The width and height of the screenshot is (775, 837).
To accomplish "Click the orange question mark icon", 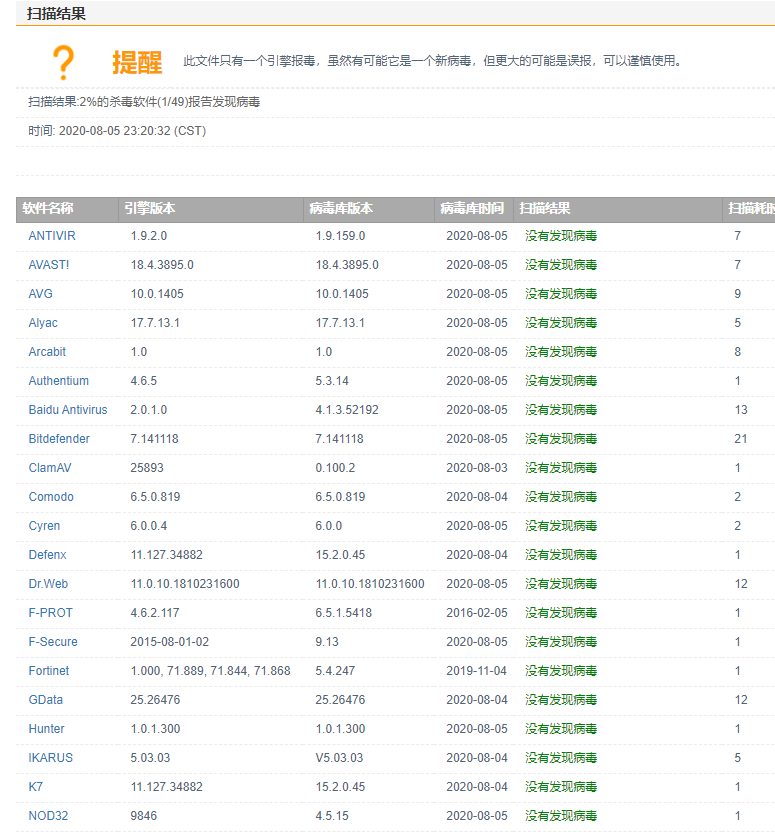I will 63,63.
